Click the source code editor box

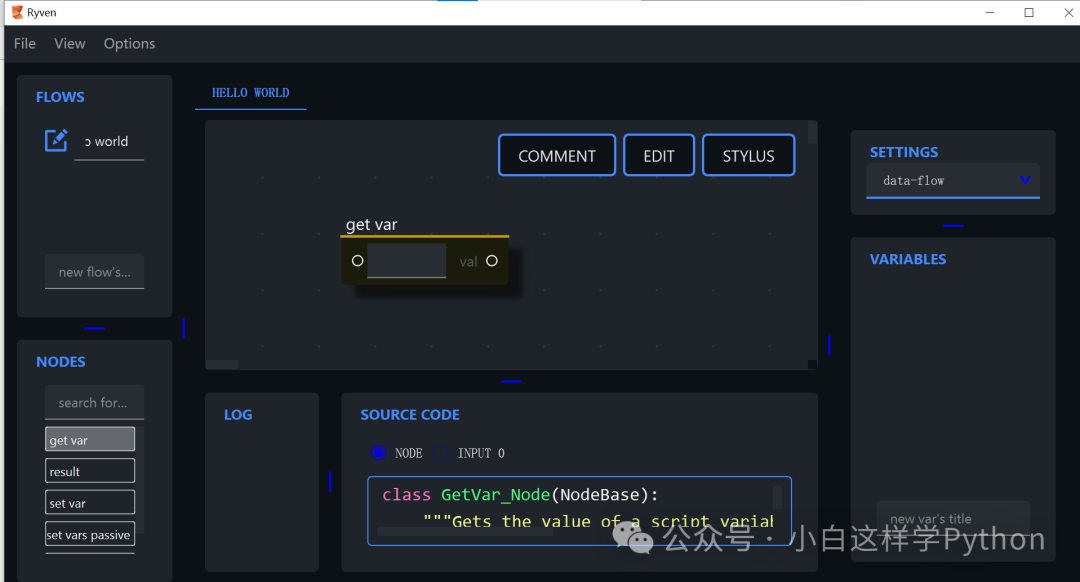pyautogui.click(x=579, y=511)
